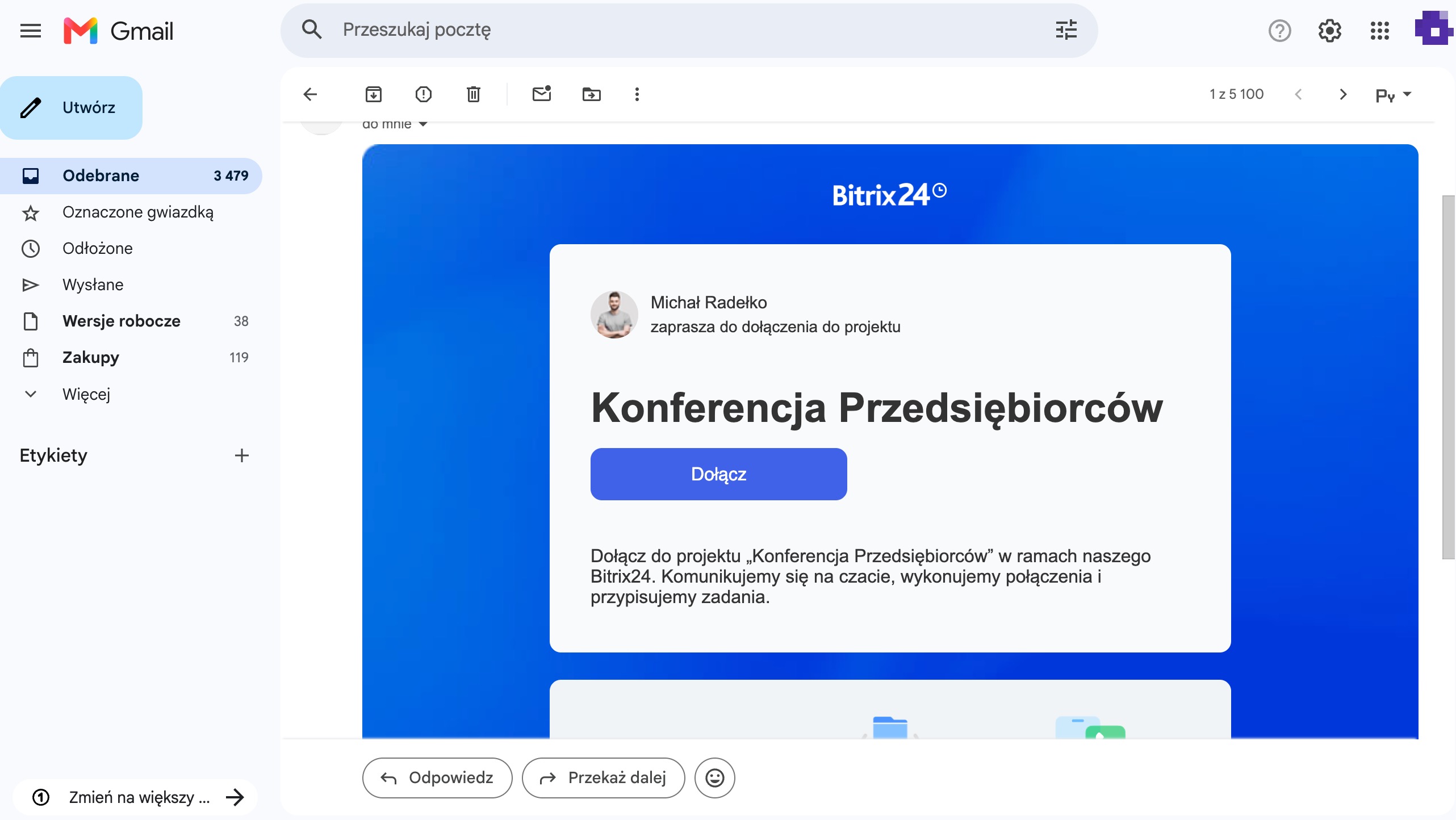1456x820 pixels.
Task: Open the Odłożone snoozed folder
Action: point(131,249)
